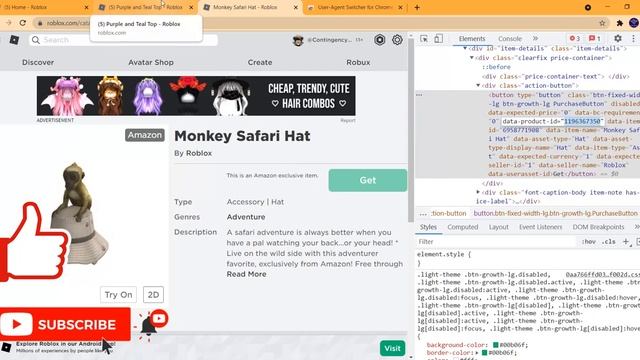Click the green Get button
This screenshot has width=640, height=360.
tap(368, 180)
